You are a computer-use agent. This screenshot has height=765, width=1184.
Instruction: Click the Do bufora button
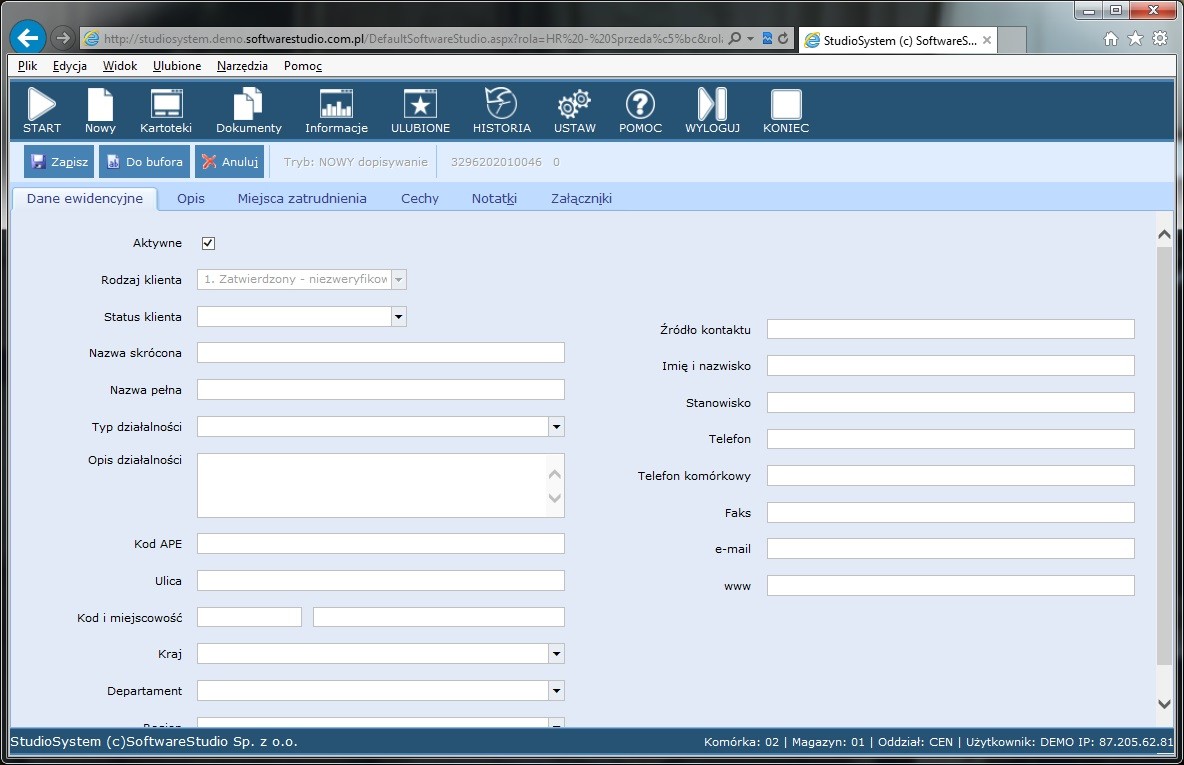[144, 162]
